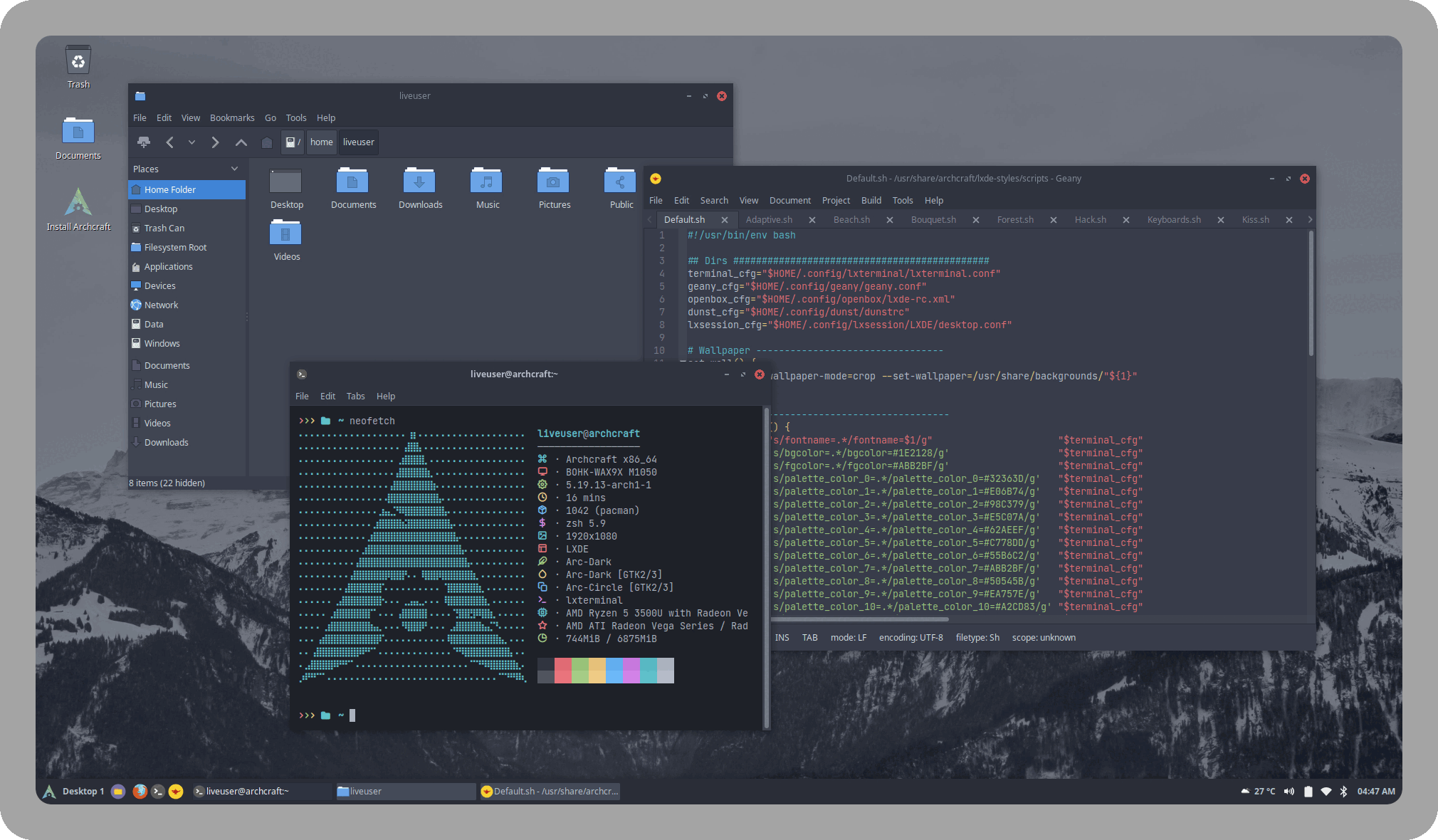
Task: Select Filesystem Root in Places sidebar
Action: 175,247
